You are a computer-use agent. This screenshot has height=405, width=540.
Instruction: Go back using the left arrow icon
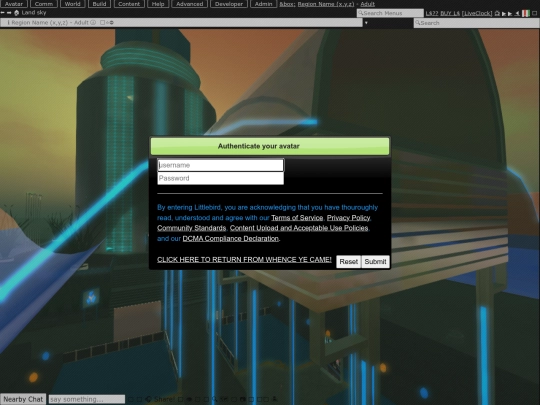[x=2, y=13]
